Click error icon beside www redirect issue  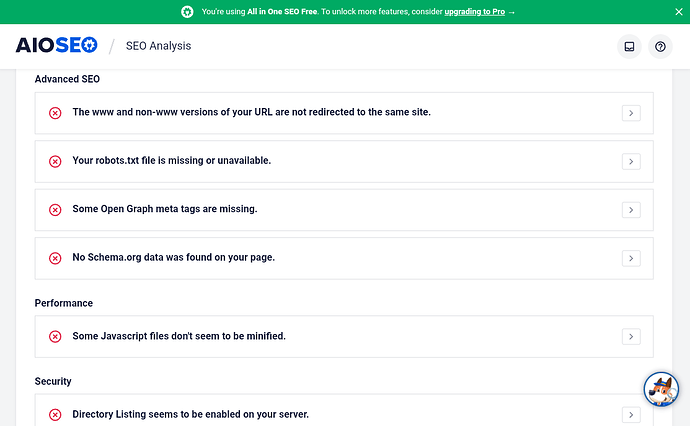pyautogui.click(x=55, y=113)
